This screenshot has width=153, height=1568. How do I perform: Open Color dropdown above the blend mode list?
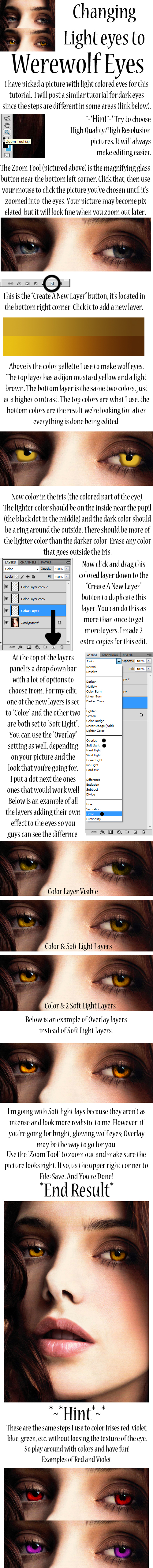(104, 661)
